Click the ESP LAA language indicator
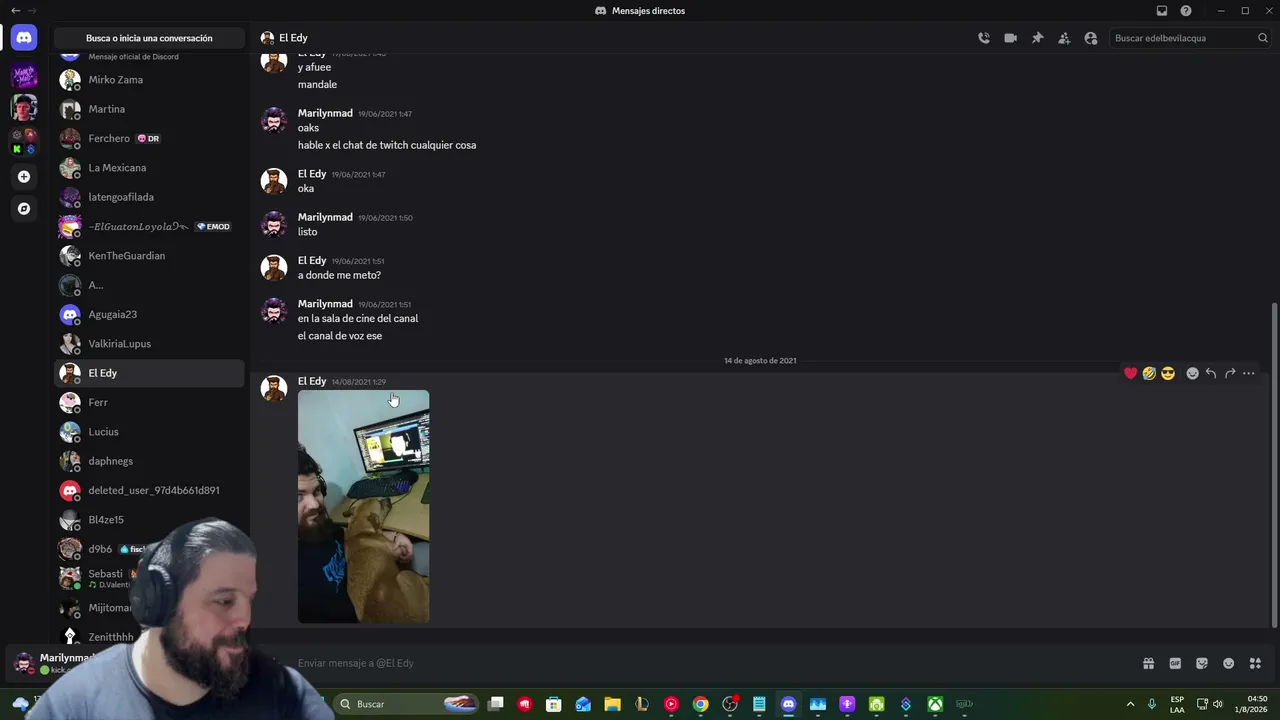 click(x=1177, y=704)
